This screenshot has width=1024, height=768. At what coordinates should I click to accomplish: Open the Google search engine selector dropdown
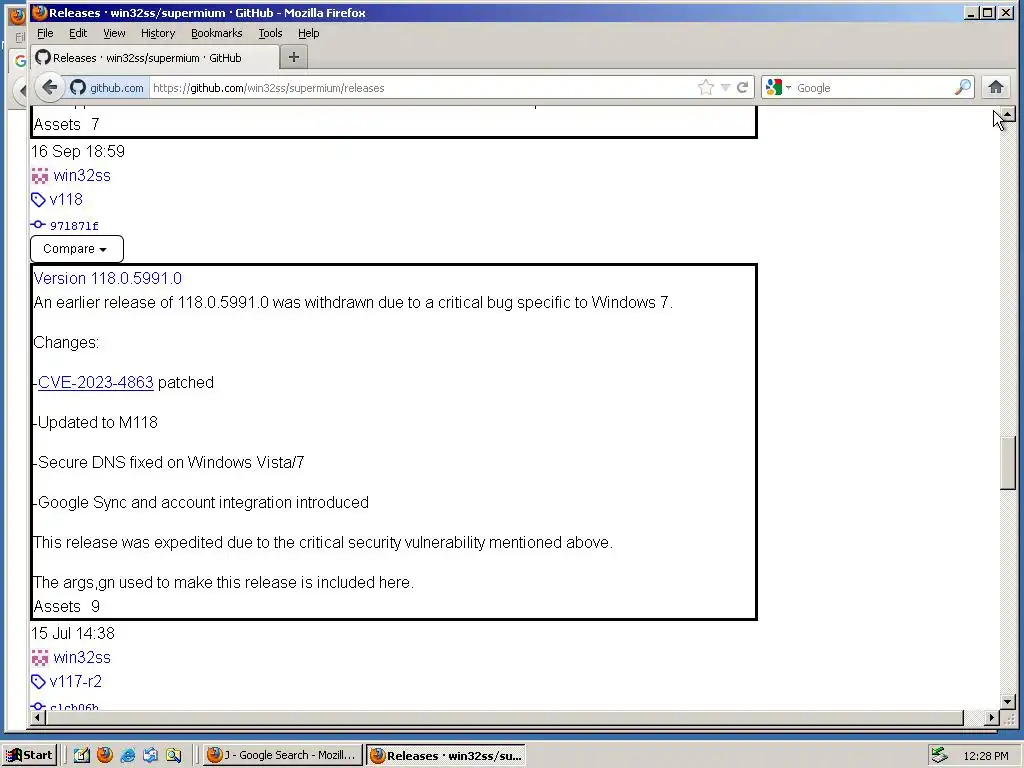pos(778,88)
